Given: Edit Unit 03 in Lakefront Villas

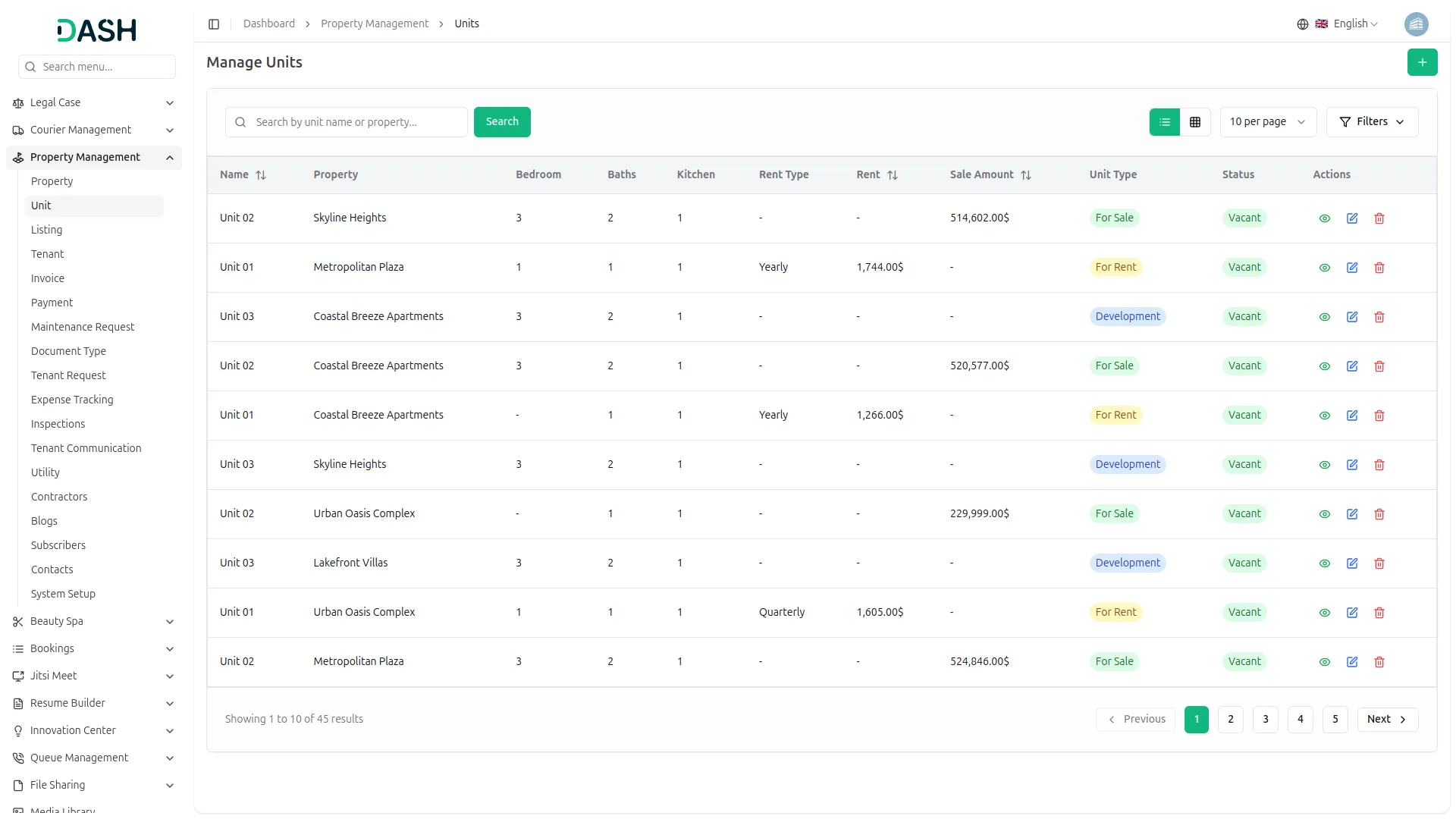Looking at the screenshot, I should pos(1351,563).
